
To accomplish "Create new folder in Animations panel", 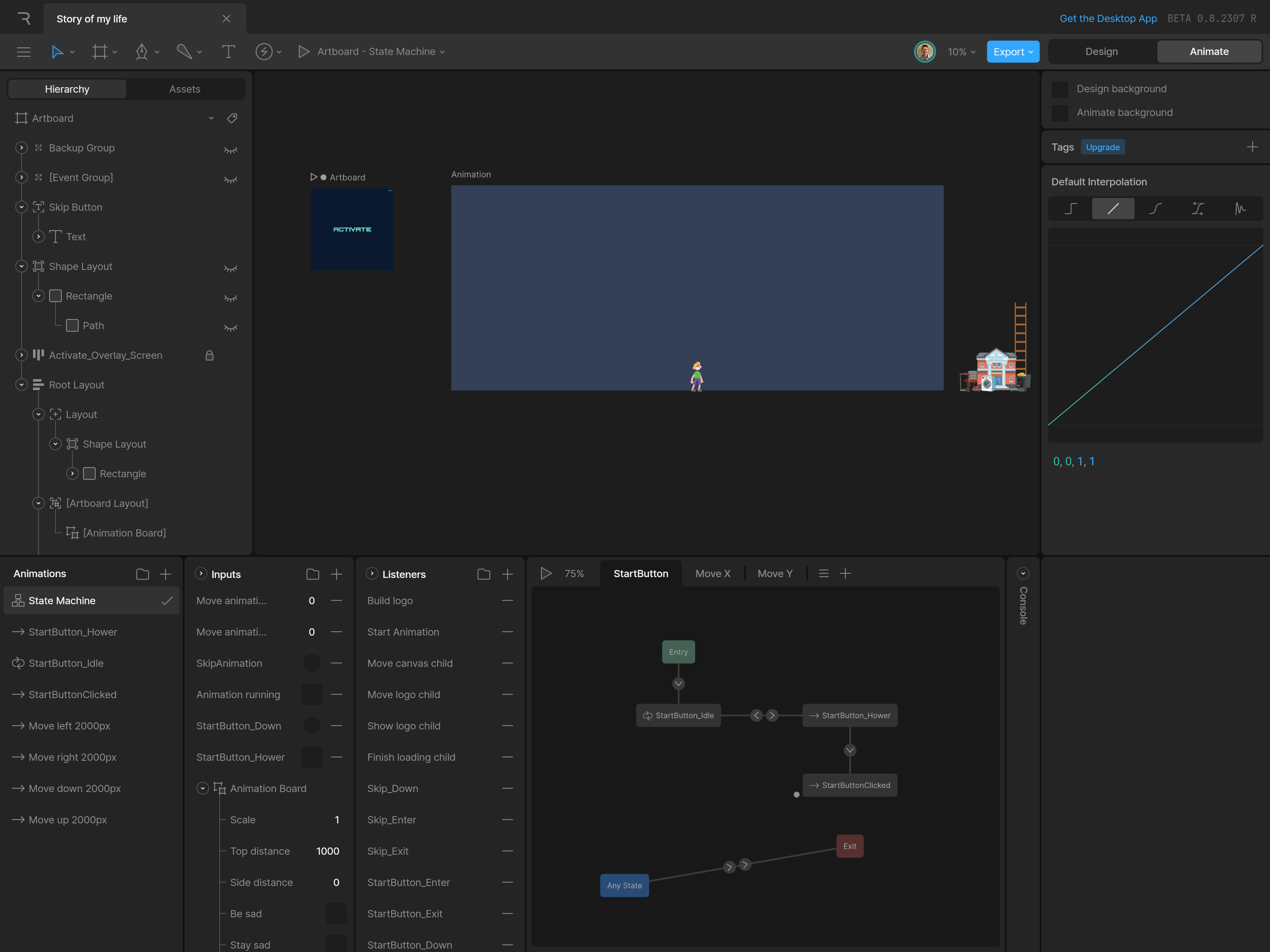I will coord(142,574).
